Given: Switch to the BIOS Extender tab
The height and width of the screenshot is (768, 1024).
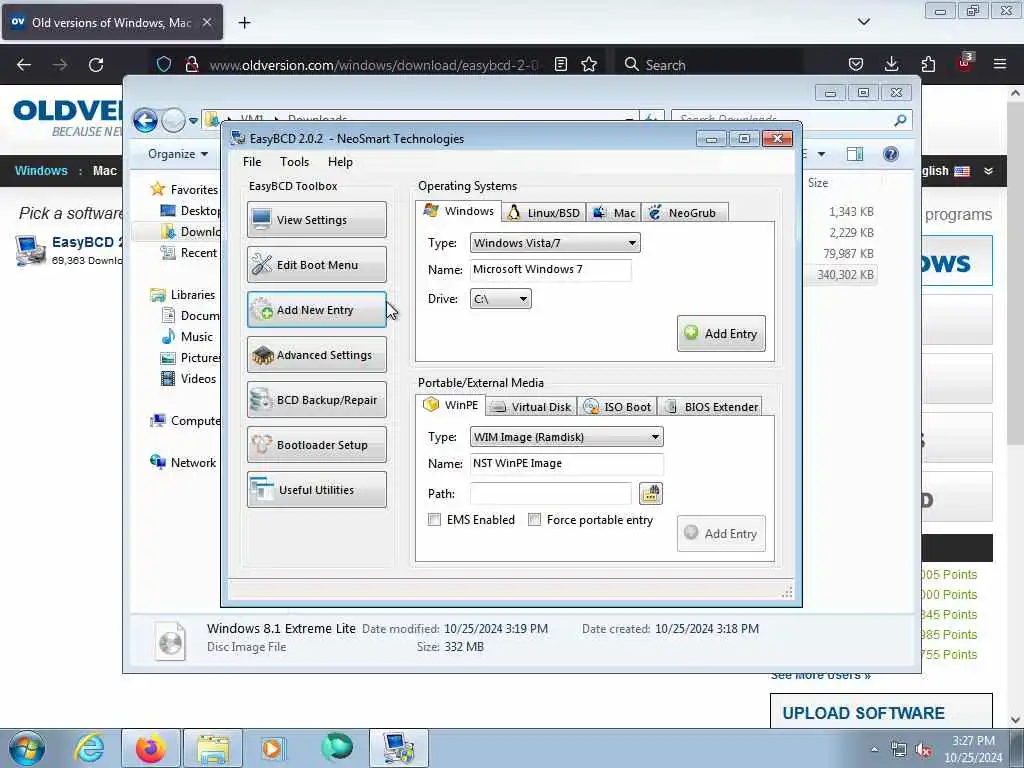Looking at the screenshot, I should coord(711,407).
